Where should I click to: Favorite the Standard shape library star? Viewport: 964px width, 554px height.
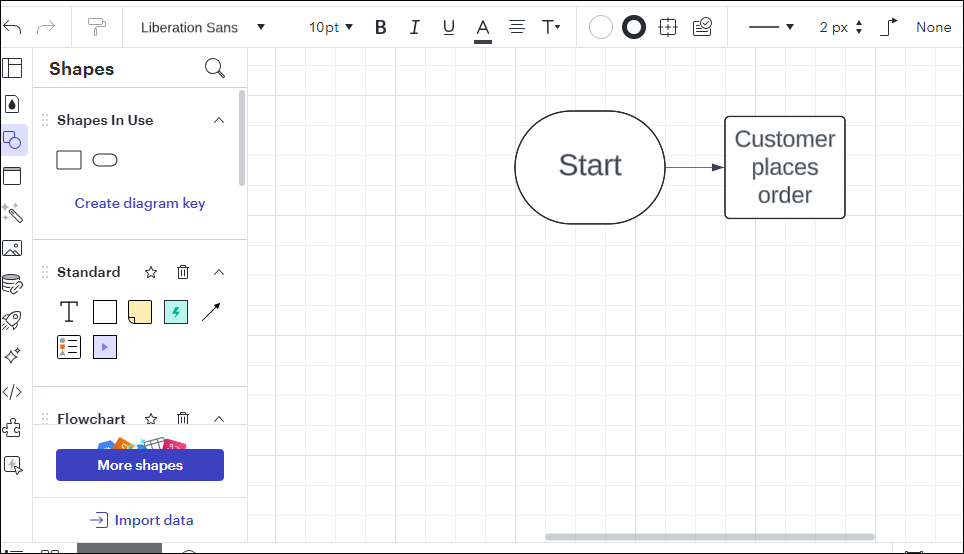(151, 272)
